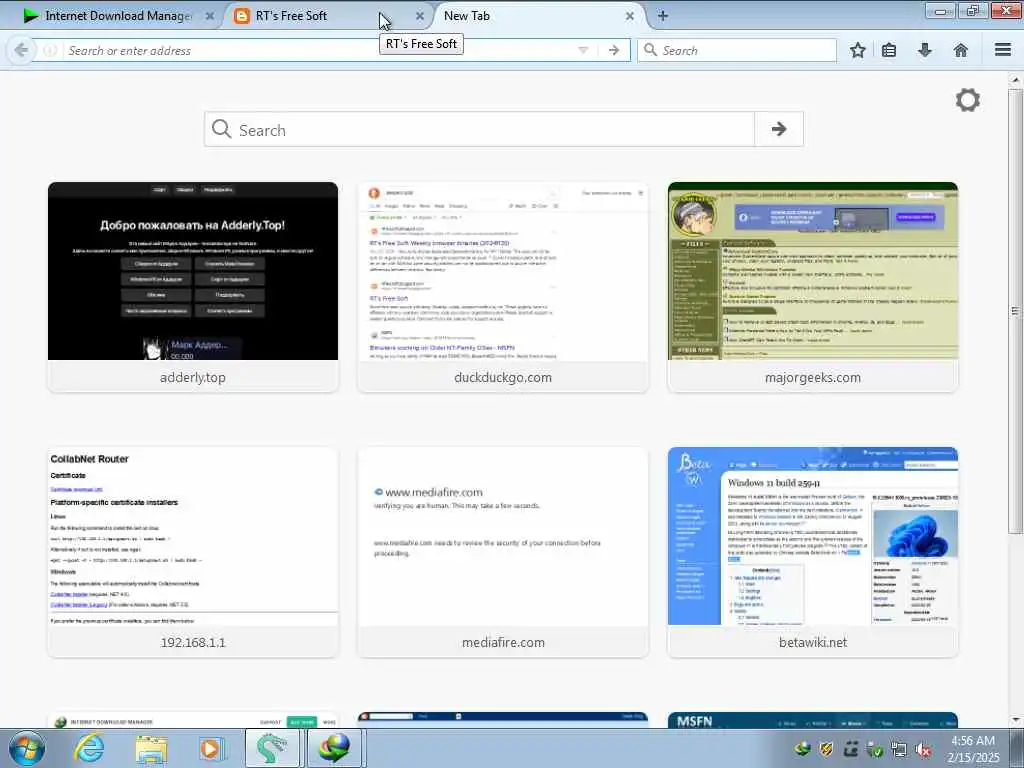Click the browser back arrow button
This screenshot has width=1024, height=768.
tap(21, 50)
